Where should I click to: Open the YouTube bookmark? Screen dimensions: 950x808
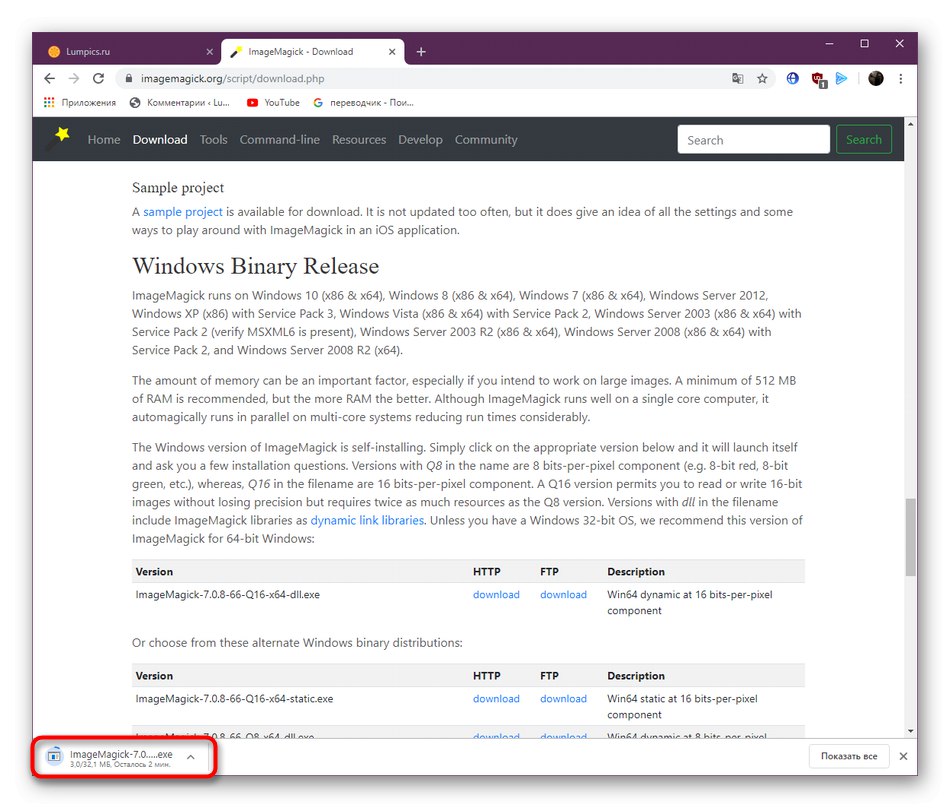tap(273, 102)
